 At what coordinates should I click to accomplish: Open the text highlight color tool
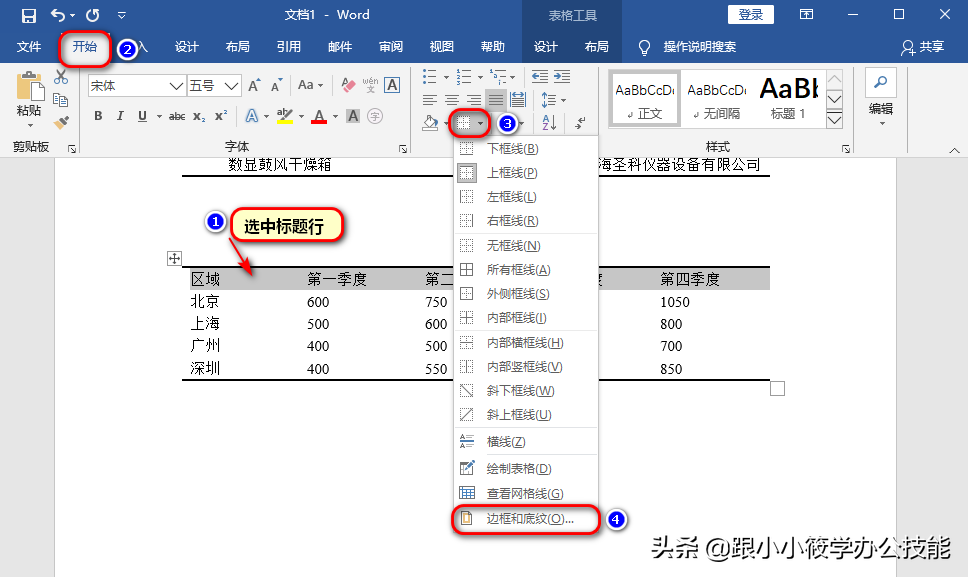(284, 117)
